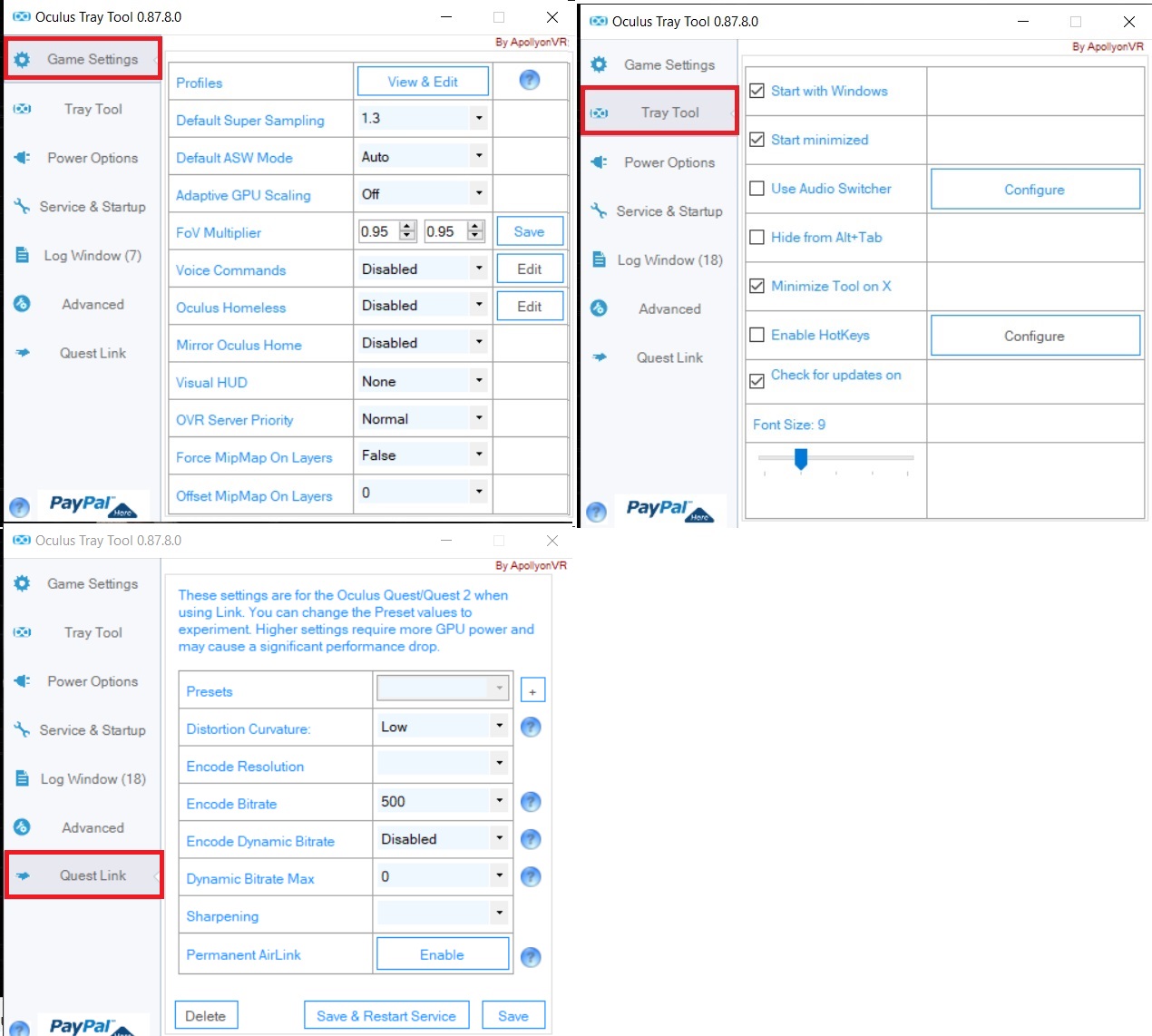
Task: Click the Quest Link arrow icon in the top-left window
Action: [x=22, y=353]
